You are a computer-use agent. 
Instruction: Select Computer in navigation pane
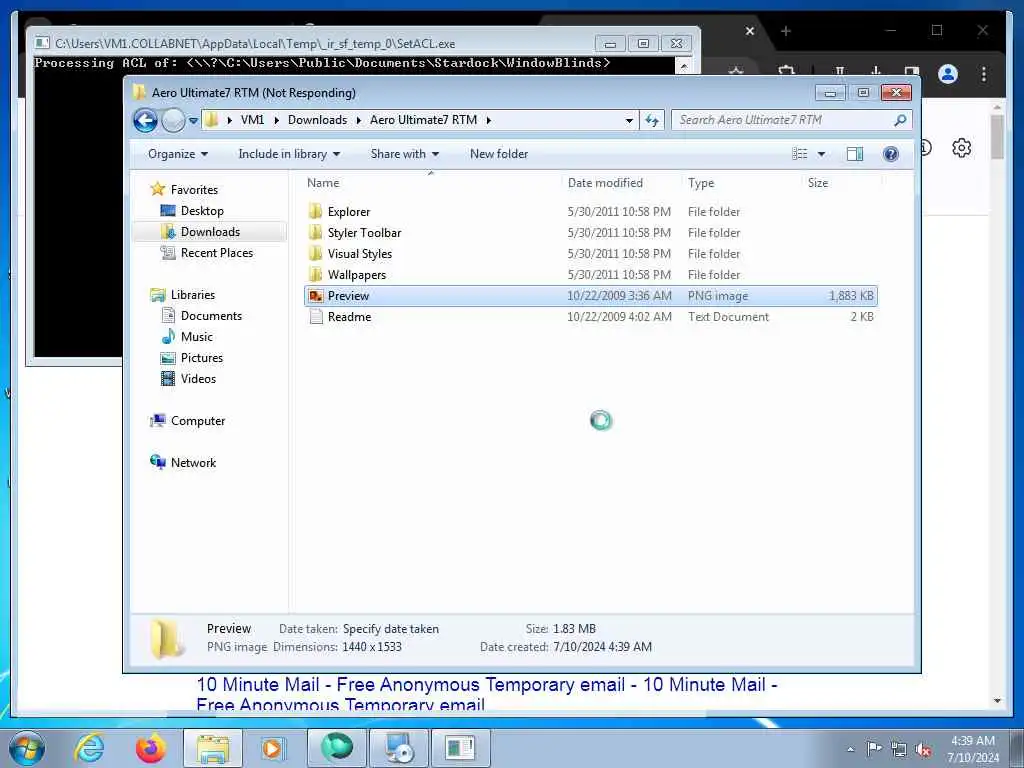point(198,421)
